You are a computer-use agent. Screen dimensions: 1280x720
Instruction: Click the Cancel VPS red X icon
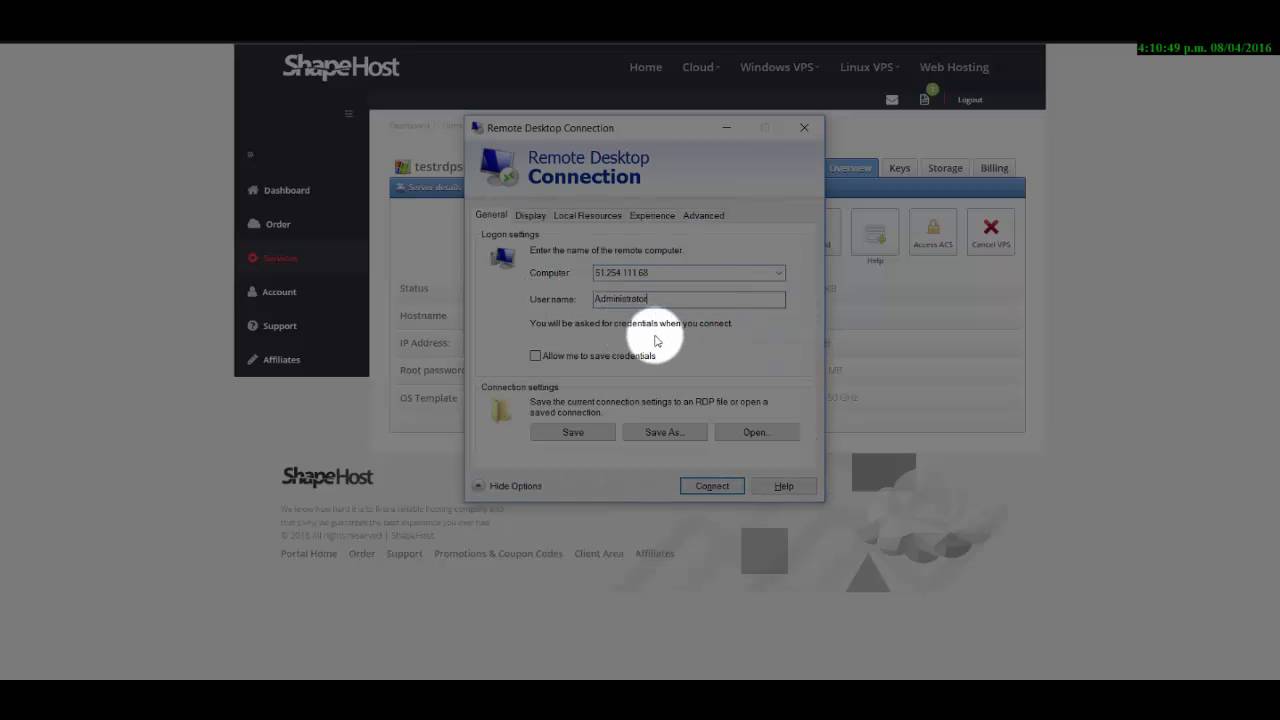coord(991,233)
